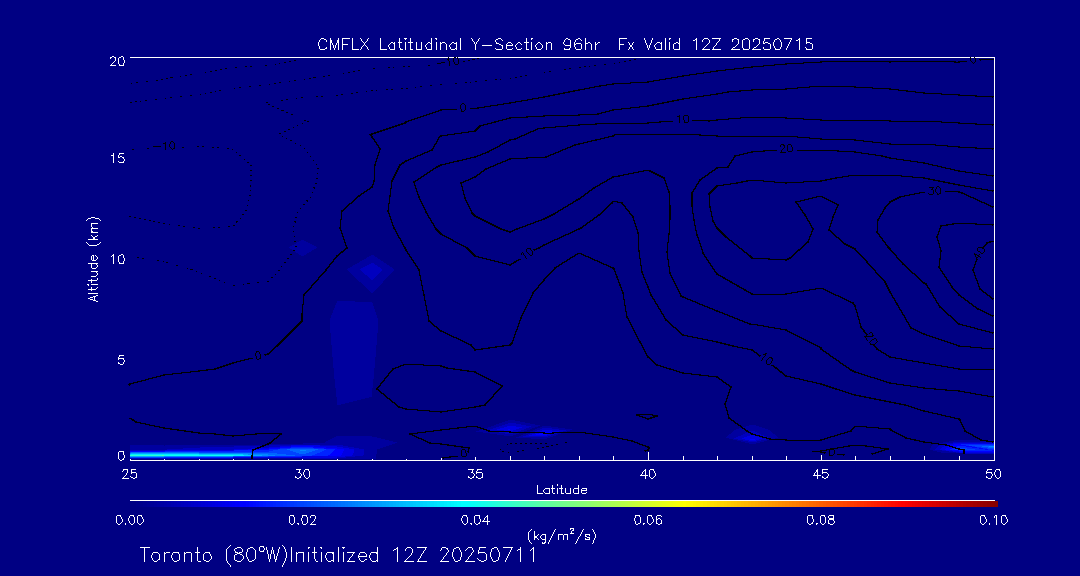
Task: Click the 20 contour label above 15 km
Action: 786,149
